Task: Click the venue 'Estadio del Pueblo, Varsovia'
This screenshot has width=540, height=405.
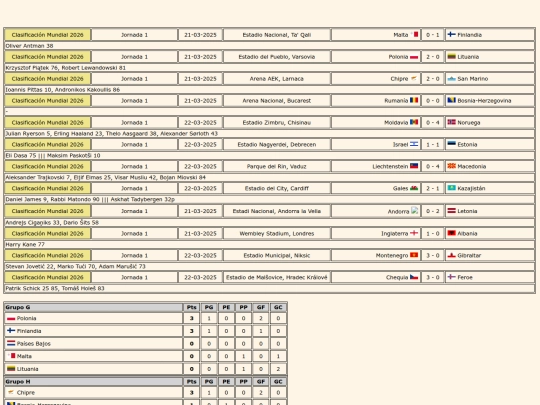Action: tap(277, 57)
